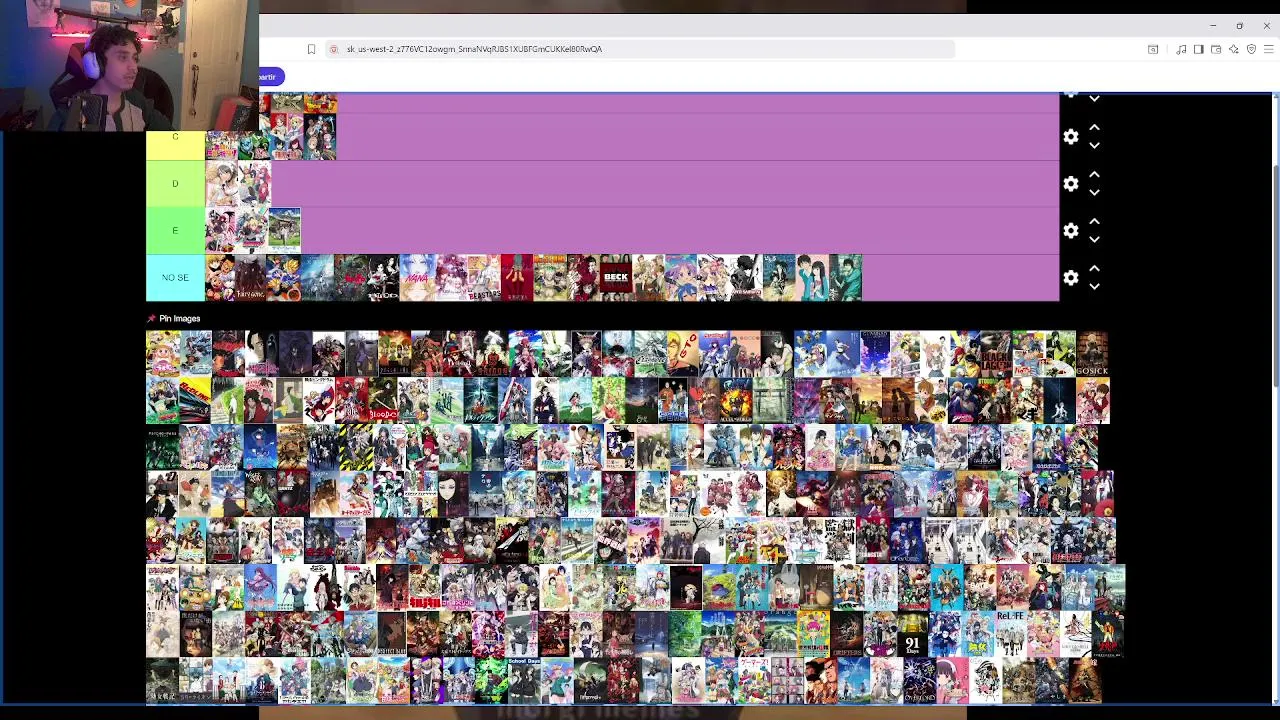
Task: Select the Drifters poster in image pool
Action: tap(847, 635)
